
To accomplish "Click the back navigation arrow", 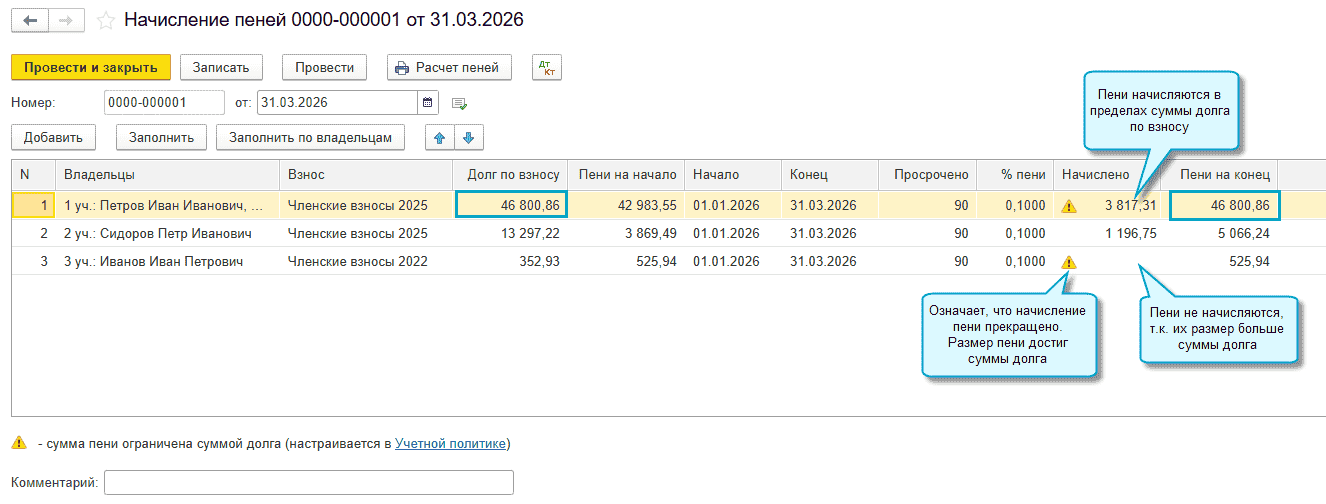I will 30,20.
